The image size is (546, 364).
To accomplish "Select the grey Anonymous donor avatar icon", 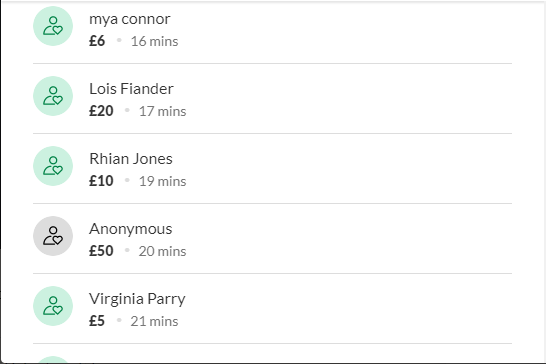I will tap(53, 236).
